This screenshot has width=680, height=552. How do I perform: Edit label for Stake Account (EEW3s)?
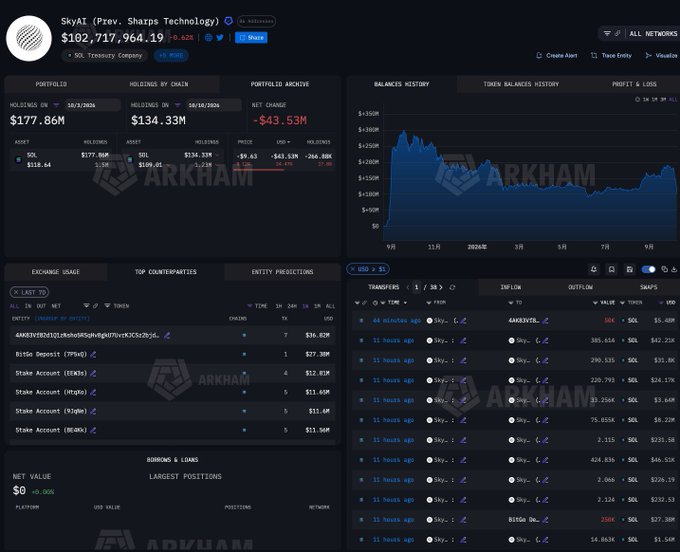[x=93, y=373]
